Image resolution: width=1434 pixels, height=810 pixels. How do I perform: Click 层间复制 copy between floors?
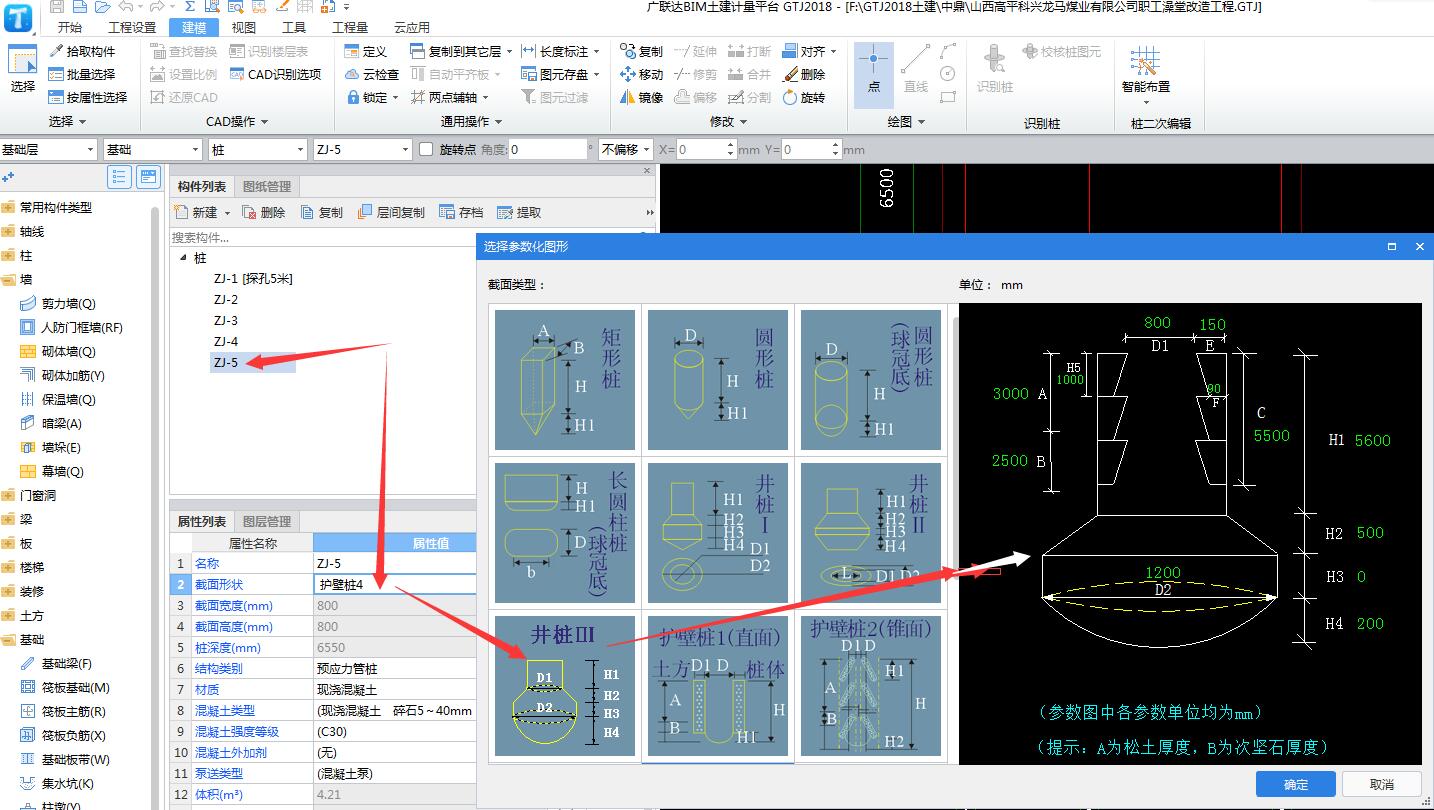click(390, 212)
